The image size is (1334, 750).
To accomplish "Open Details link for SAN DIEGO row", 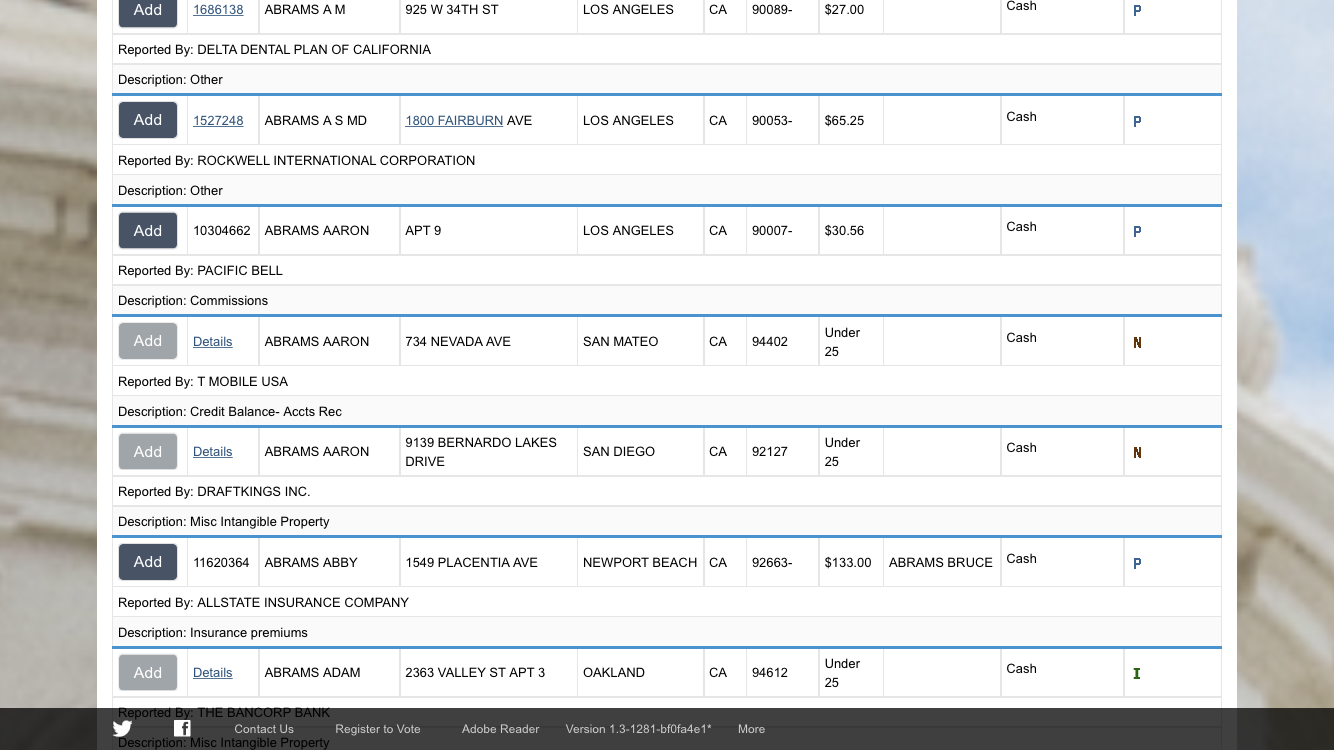I will pyautogui.click(x=213, y=451).
